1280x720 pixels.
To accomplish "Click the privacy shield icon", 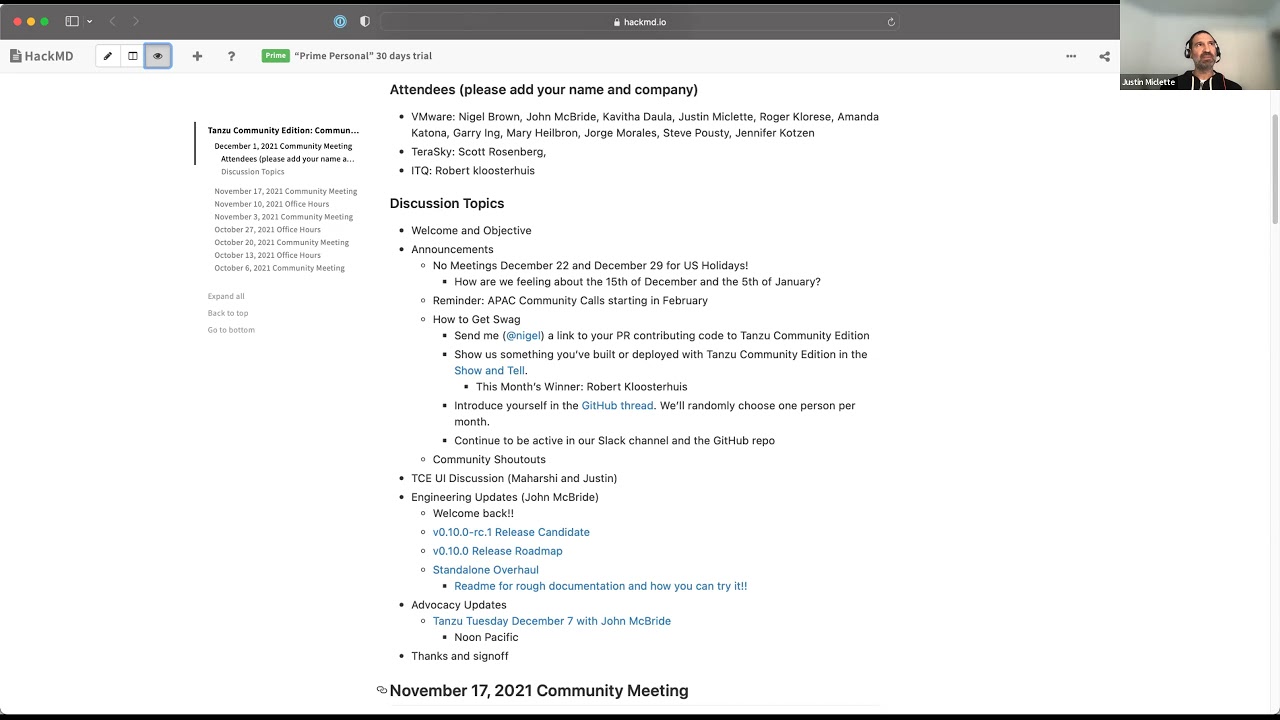I will pos(364,21).
